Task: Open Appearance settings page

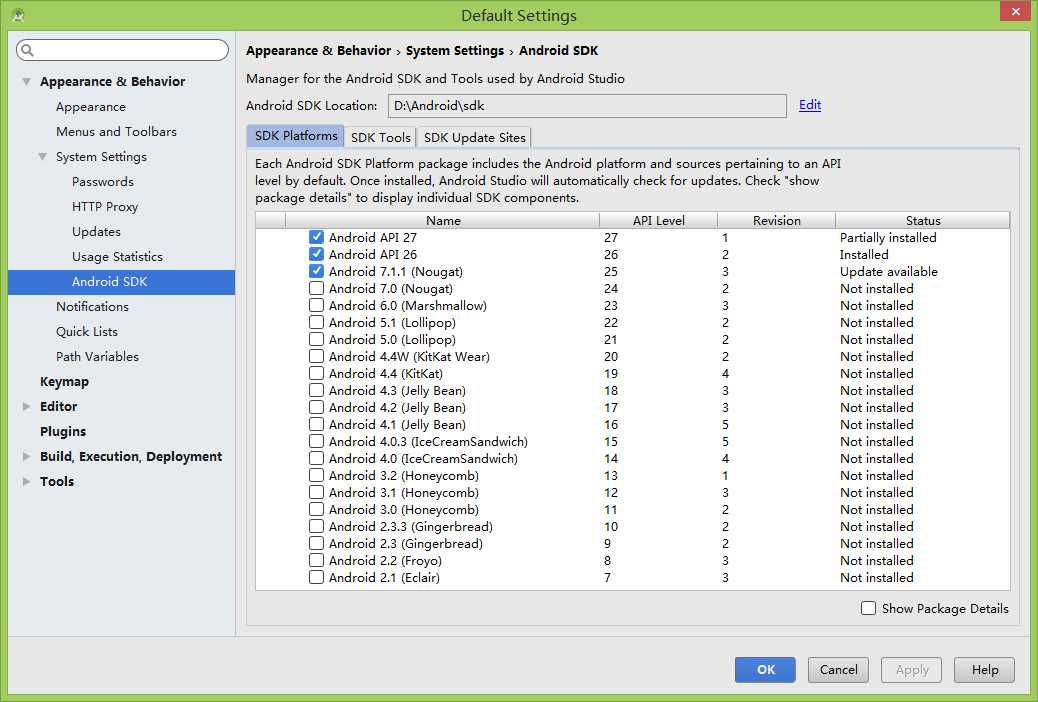Action: [x=91, y=107]
